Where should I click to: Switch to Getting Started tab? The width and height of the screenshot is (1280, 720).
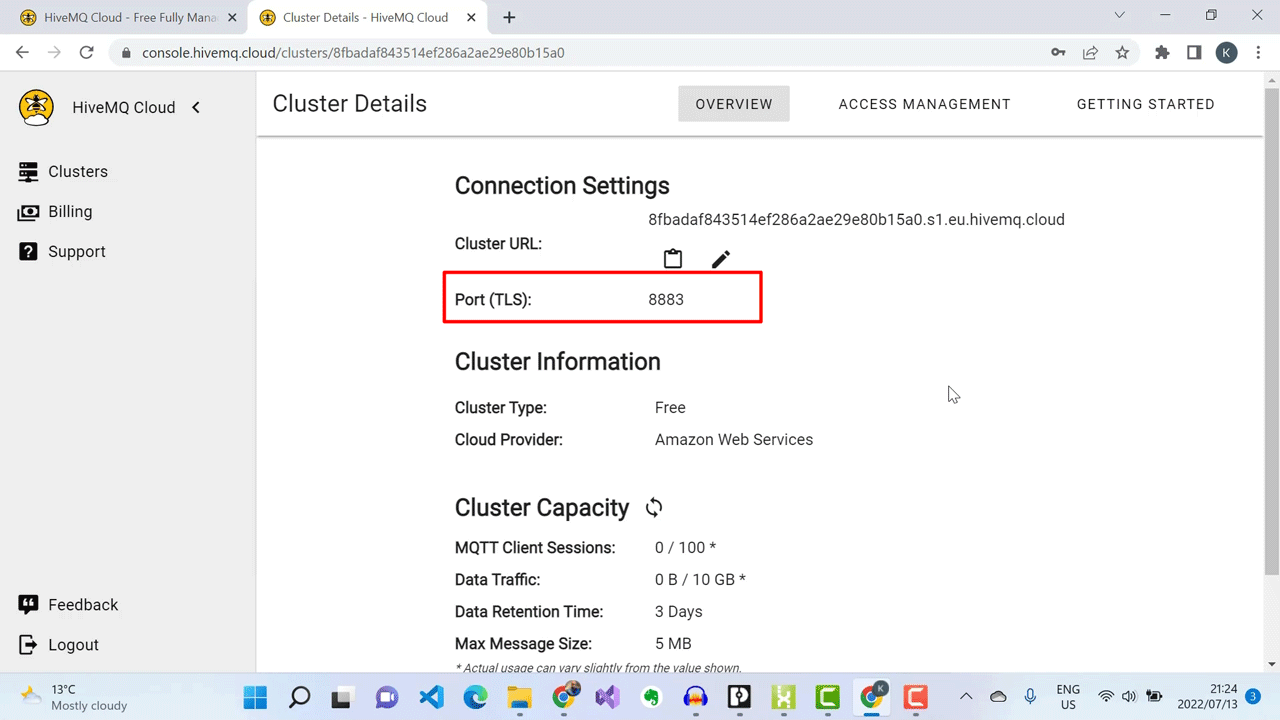[1146, 104]
